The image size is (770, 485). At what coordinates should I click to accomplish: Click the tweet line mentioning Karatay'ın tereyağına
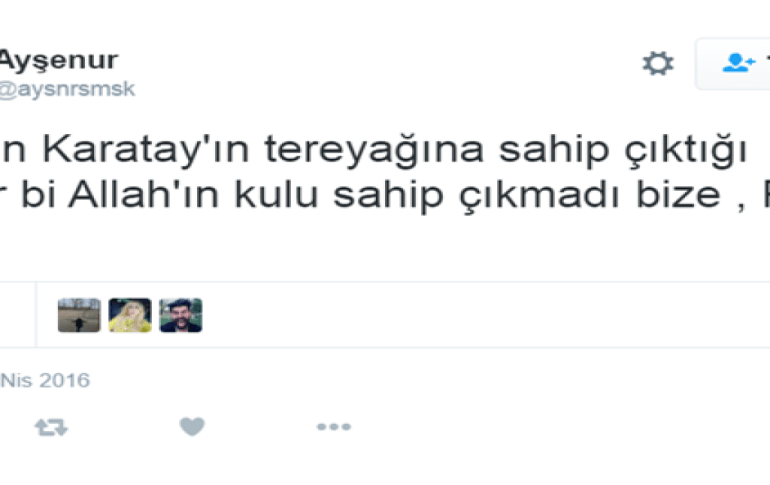tap(373, 150)
